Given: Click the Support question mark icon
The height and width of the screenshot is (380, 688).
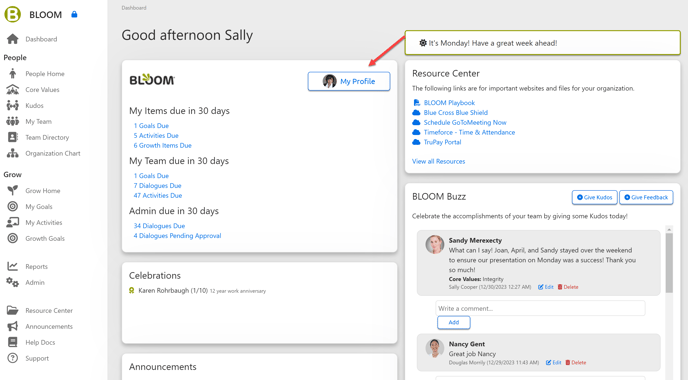Looking at the screenshot, I should click(13, 358).
